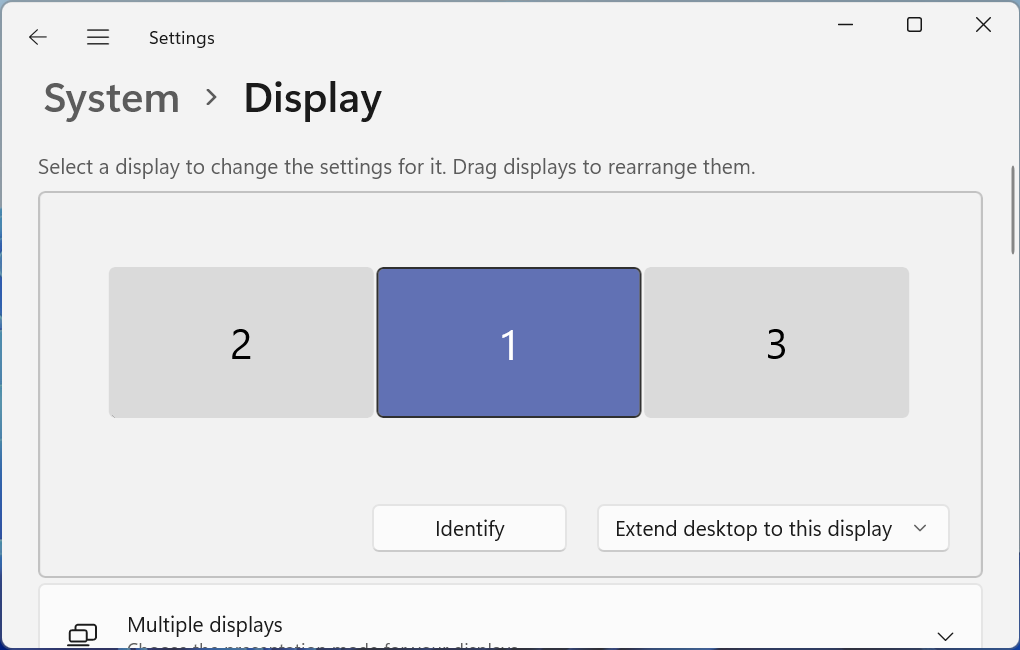Click the Multiple displays row label

pos(205,625)
